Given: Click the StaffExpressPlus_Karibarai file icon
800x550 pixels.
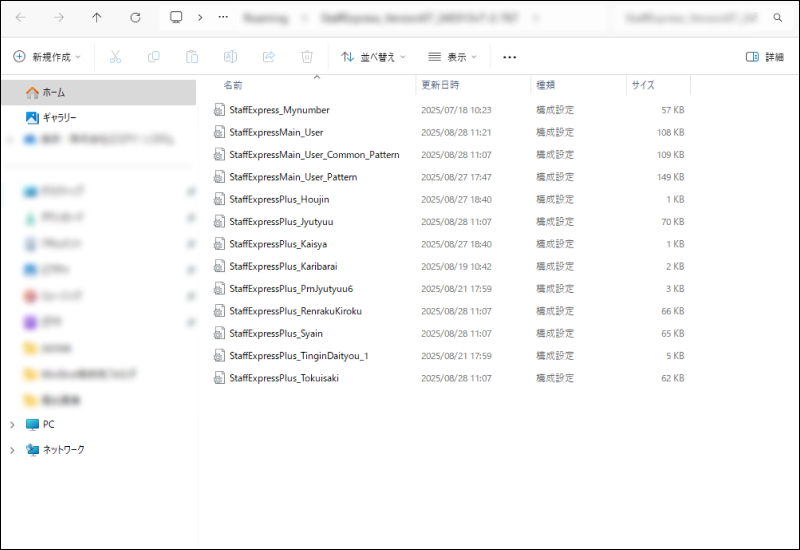Looking at the screenshot, I should coord(219,266).
